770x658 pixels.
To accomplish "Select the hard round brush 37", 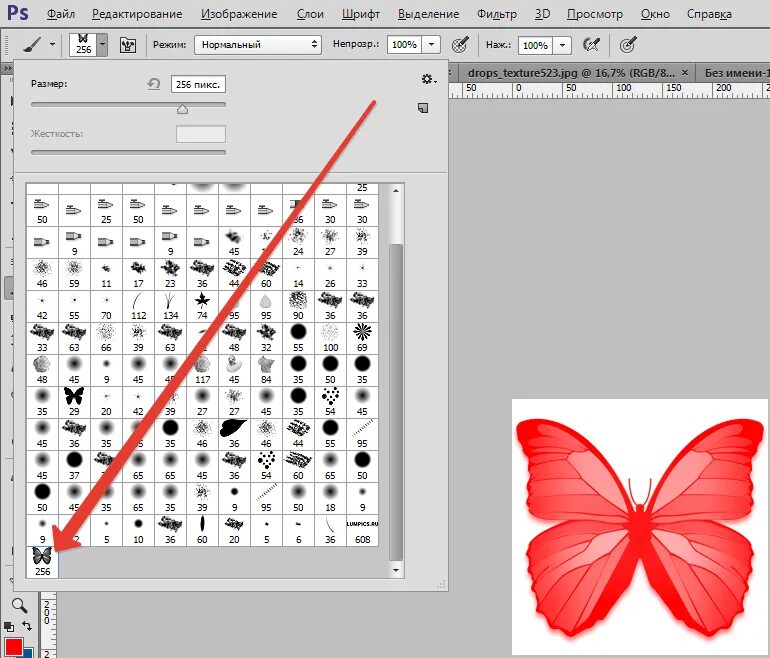I will coord(74,466).
